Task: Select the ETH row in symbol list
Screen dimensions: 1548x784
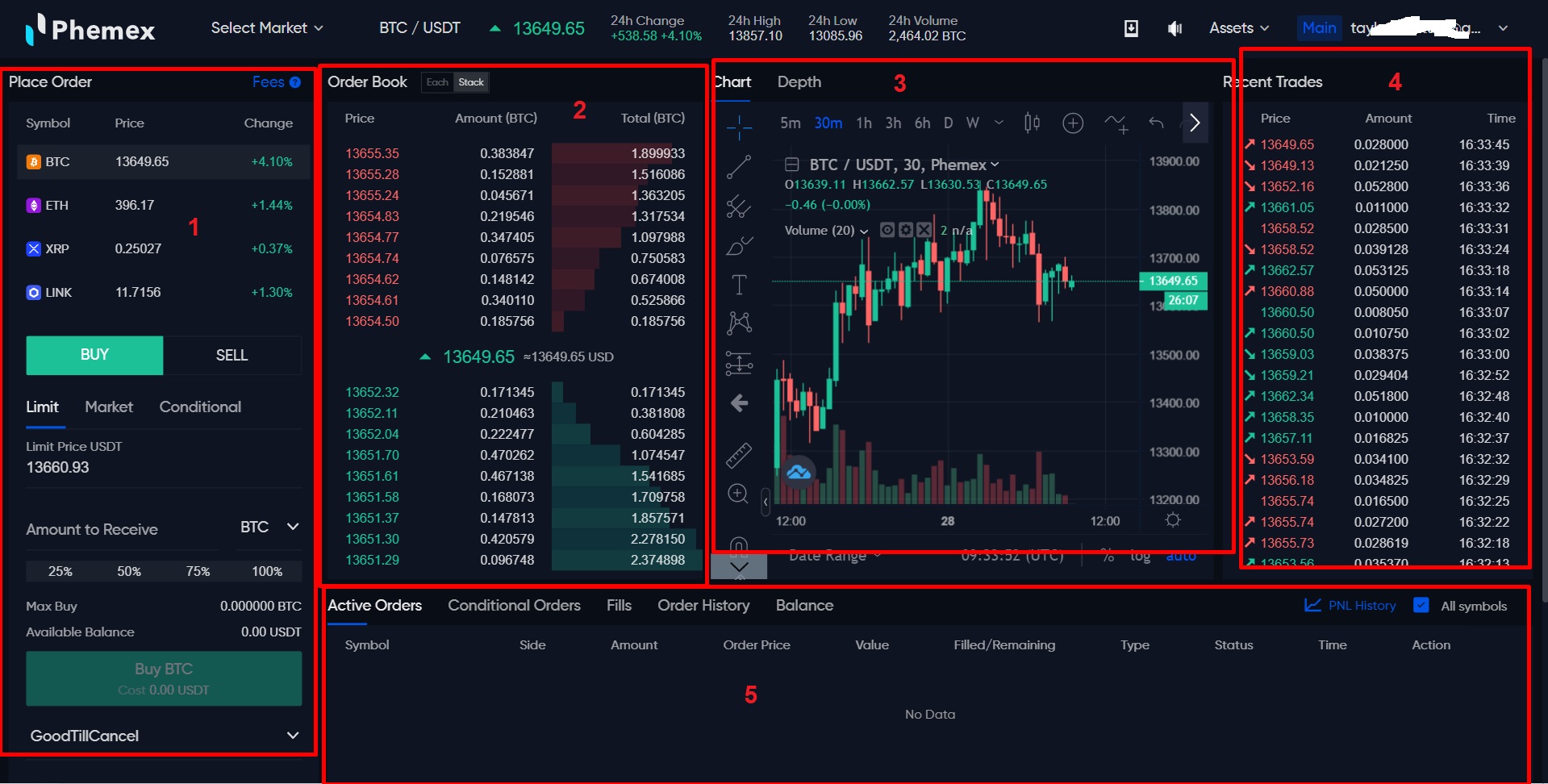Action: point(164,205)
